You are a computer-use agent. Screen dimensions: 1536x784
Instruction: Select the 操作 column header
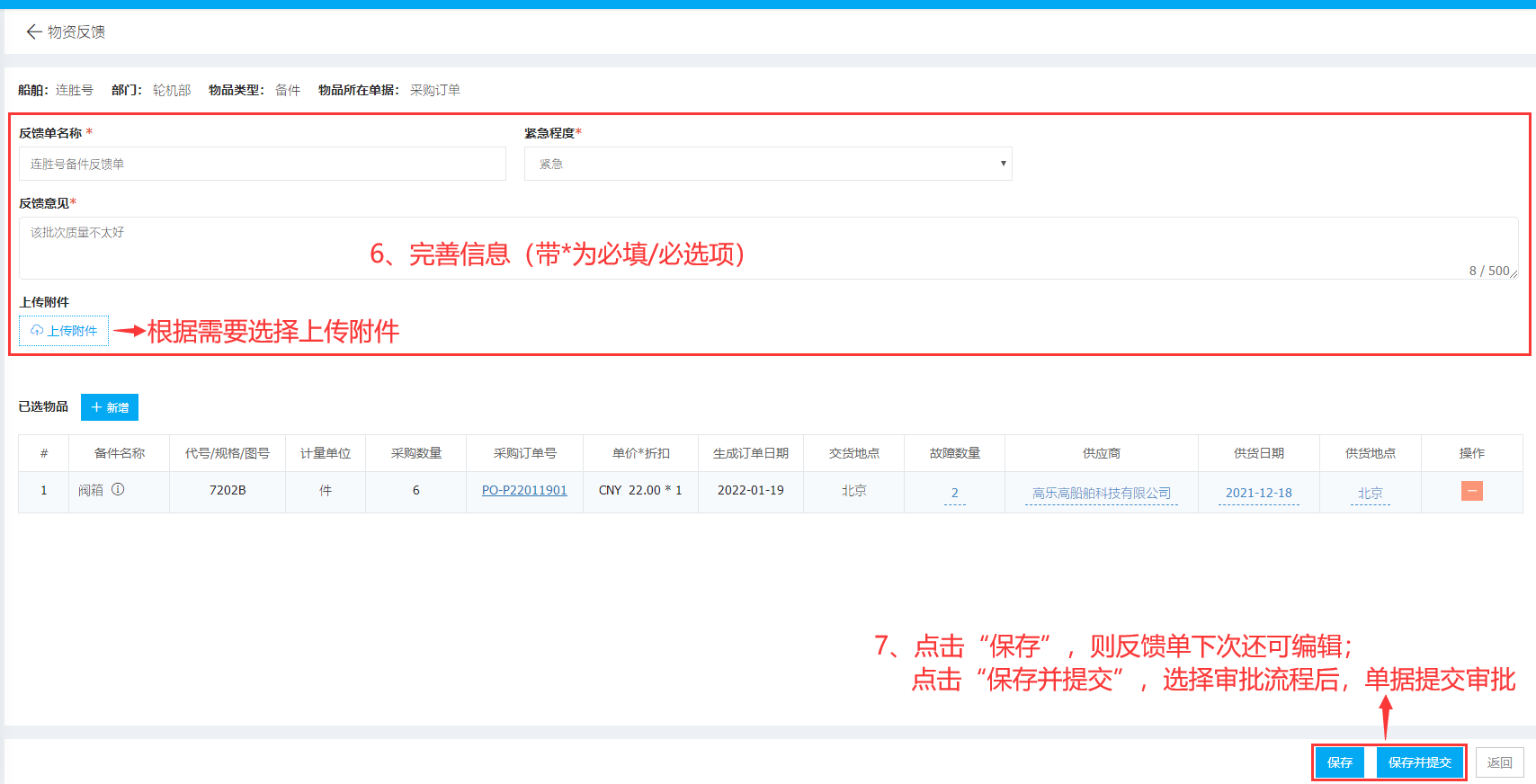(x=1471, y=453)
